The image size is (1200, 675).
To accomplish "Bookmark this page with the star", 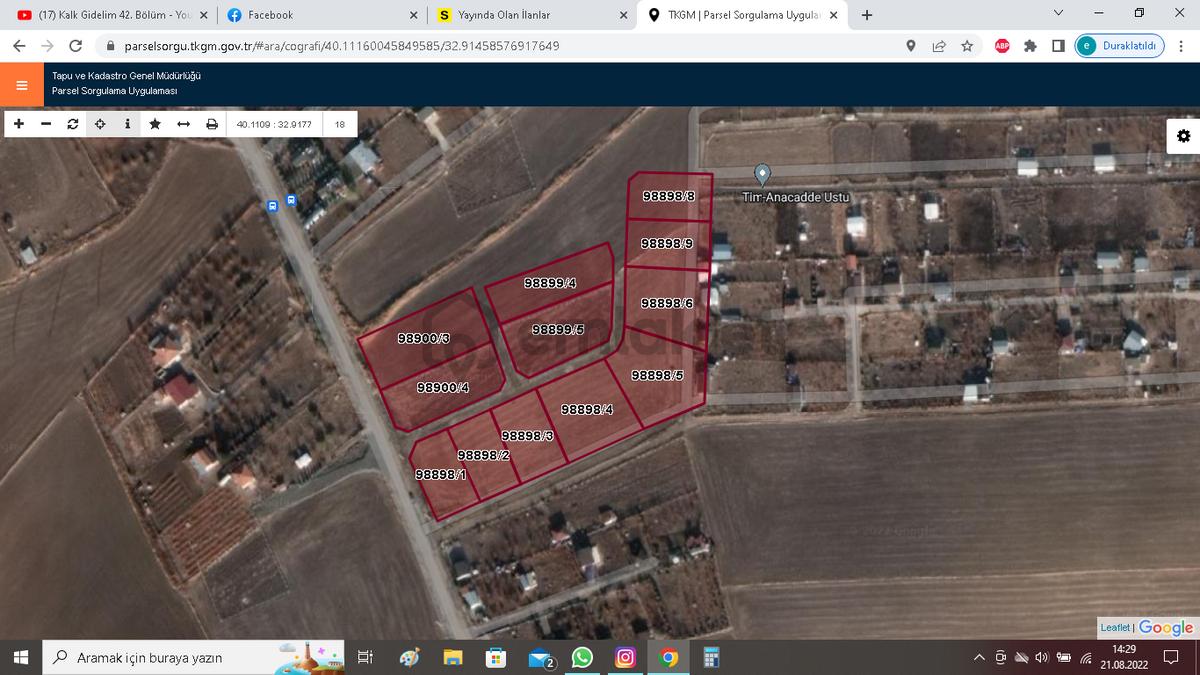I will pos(967,46).
